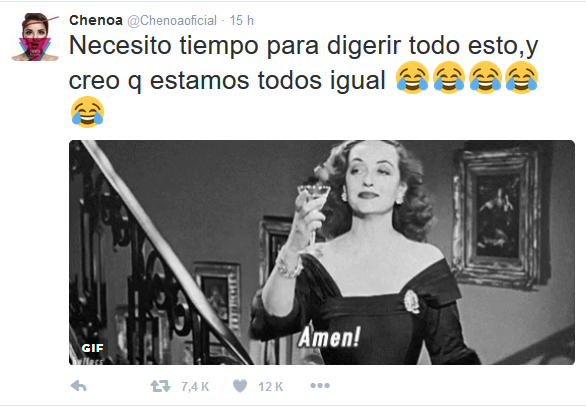586x407 pixels.
Task: Click the large framed painting inside the GIF
Action: click(497, 217)
